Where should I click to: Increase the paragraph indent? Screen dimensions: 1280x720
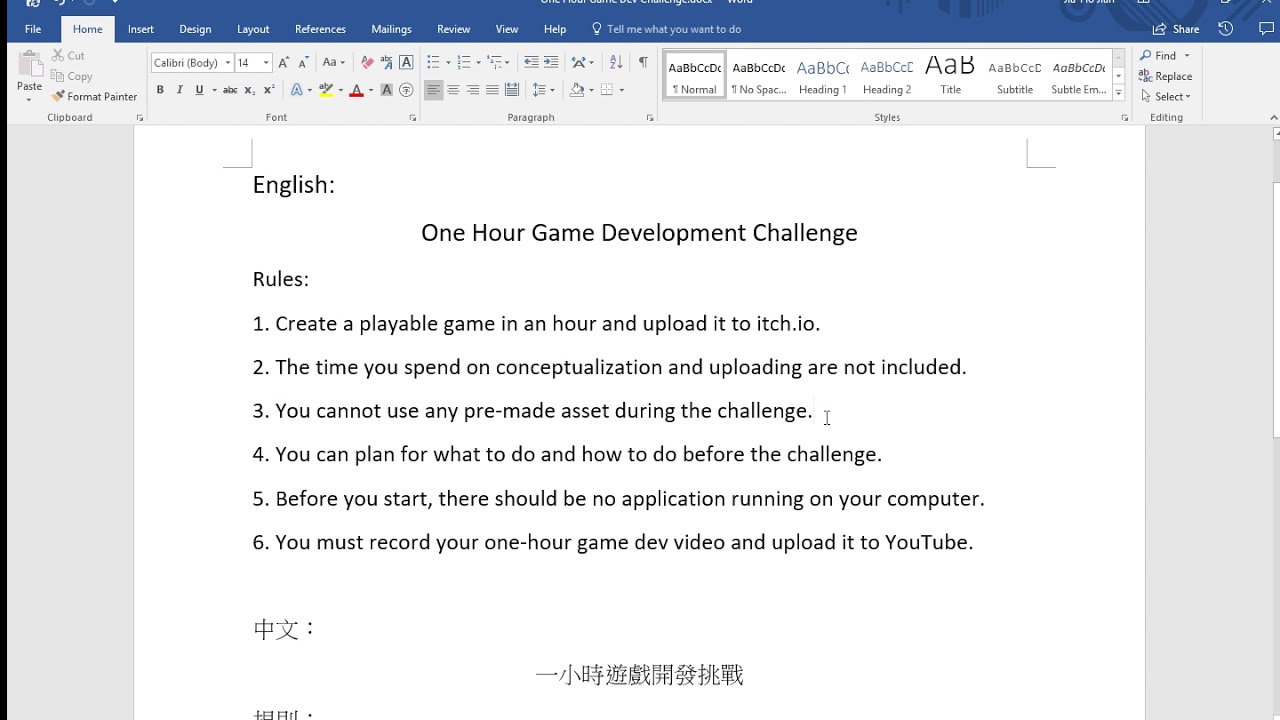(551, 62)
